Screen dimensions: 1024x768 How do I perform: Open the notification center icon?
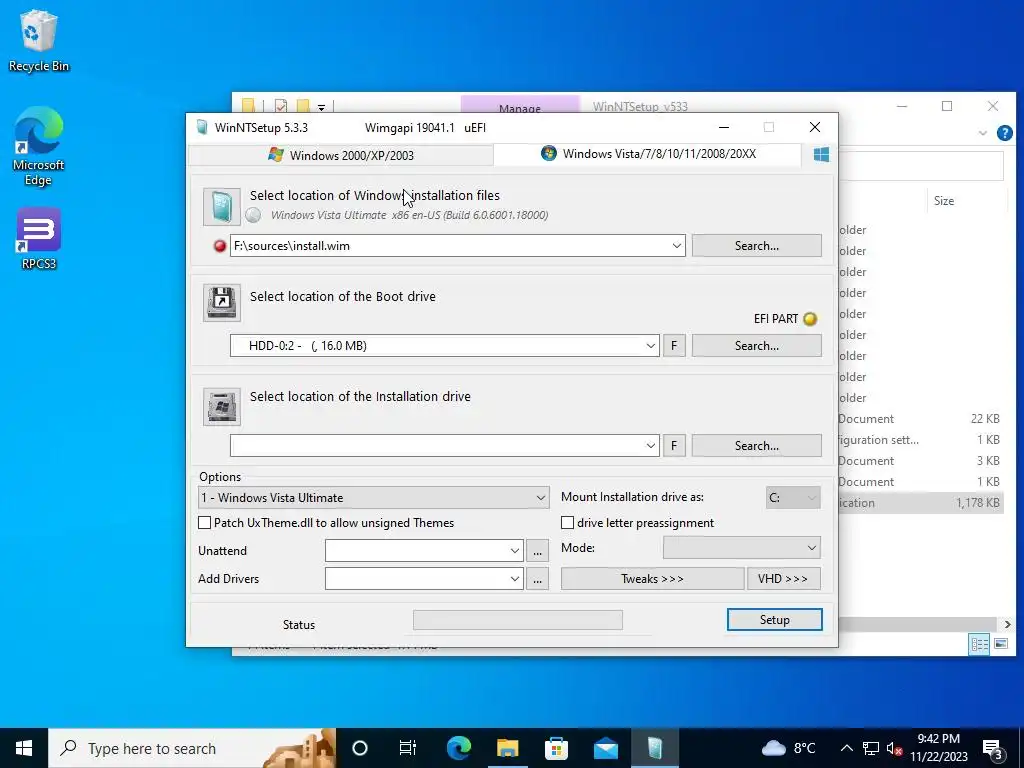pyautogui.click(x=993, y=748)
